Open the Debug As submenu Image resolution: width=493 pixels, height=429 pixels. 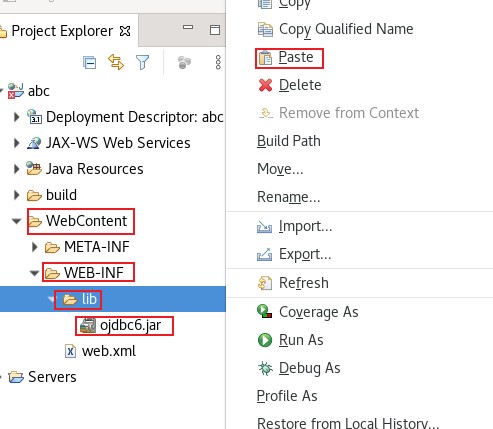tap(310, 368)
